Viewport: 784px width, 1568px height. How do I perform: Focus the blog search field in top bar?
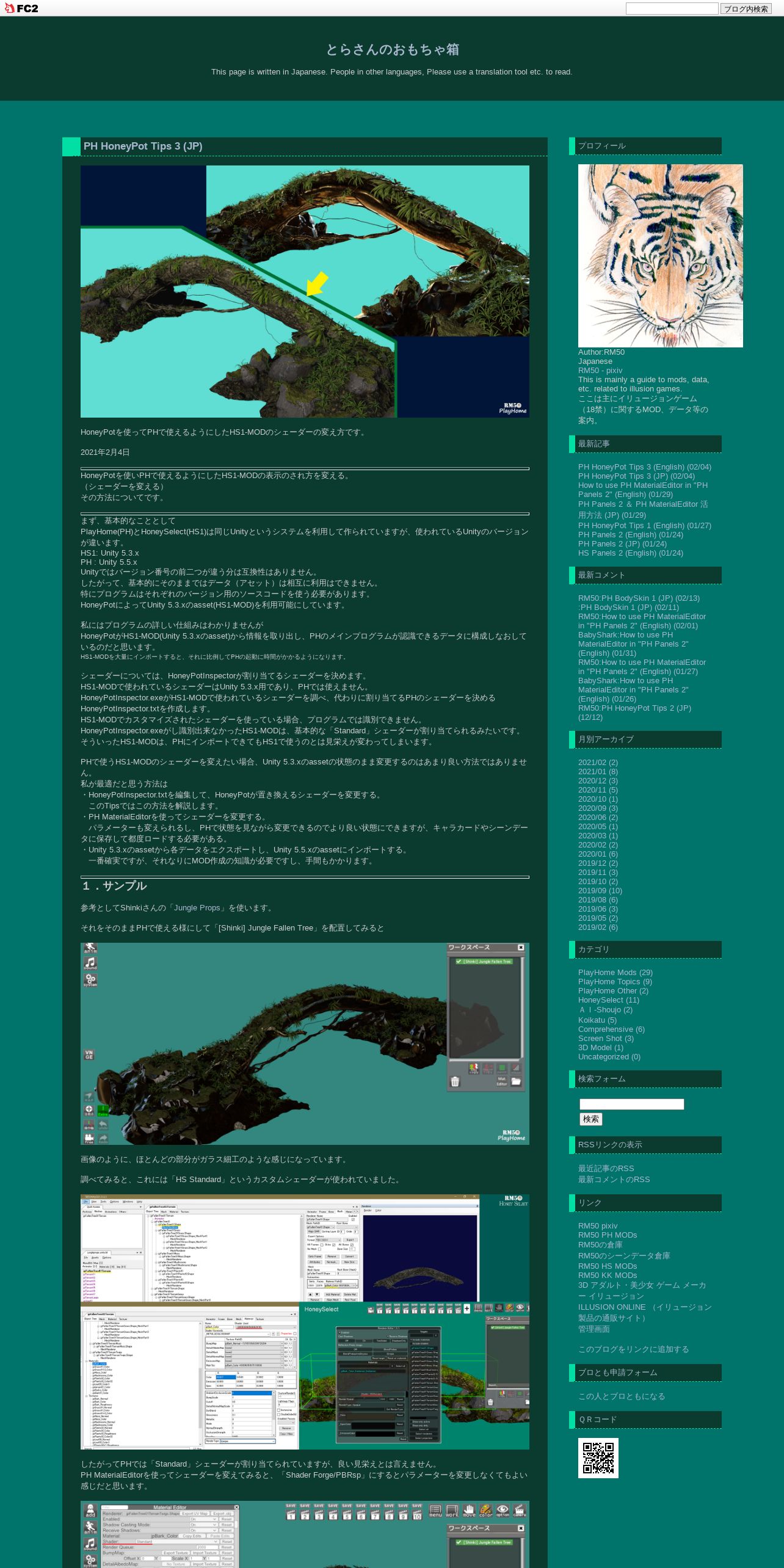672,9
